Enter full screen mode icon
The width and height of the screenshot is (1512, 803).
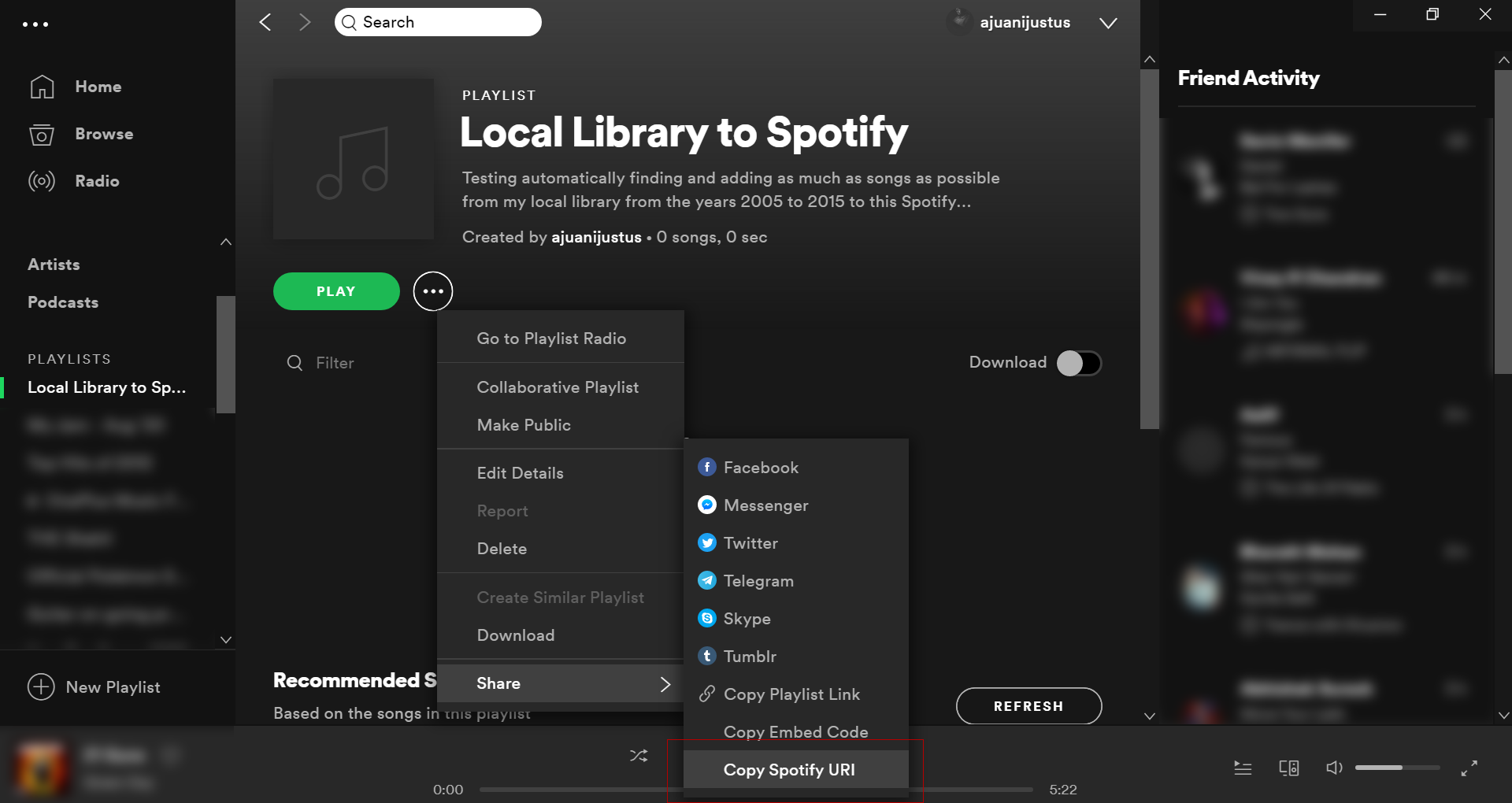(1469, 768)
